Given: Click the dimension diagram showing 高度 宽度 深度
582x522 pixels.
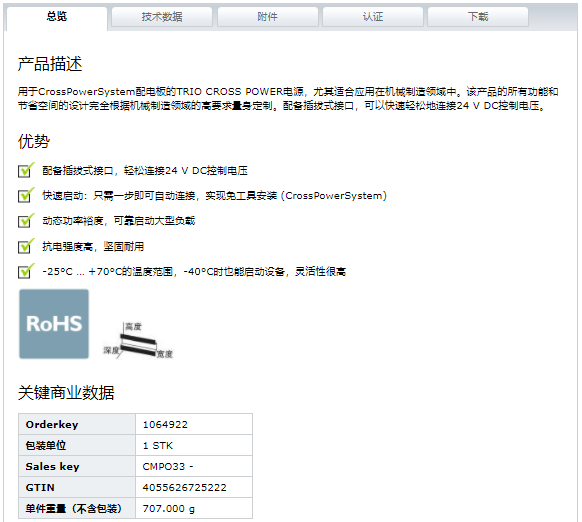Looking at the screenshot, I should click(138, 340).
